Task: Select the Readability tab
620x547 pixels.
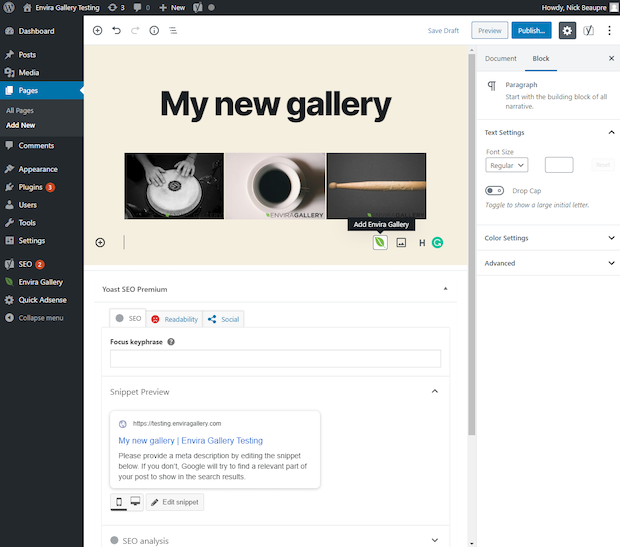Action: (x=174, y=319)
